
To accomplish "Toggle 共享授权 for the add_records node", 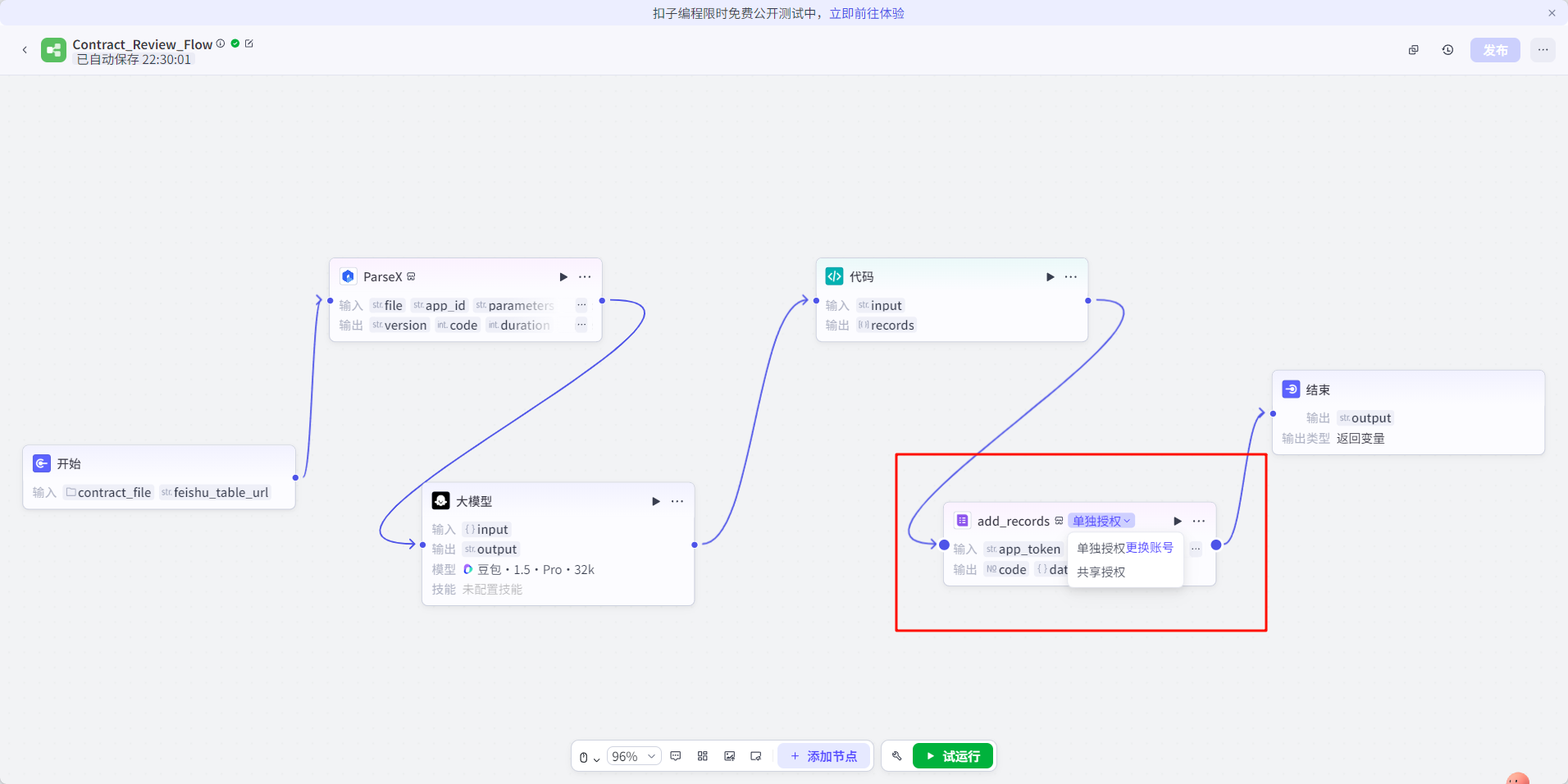I will [1100, 572].
